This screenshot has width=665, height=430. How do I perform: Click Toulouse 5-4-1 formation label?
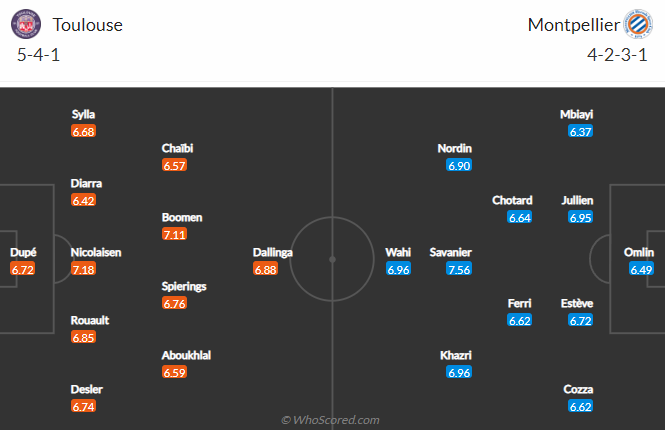(x=38, y=55)
